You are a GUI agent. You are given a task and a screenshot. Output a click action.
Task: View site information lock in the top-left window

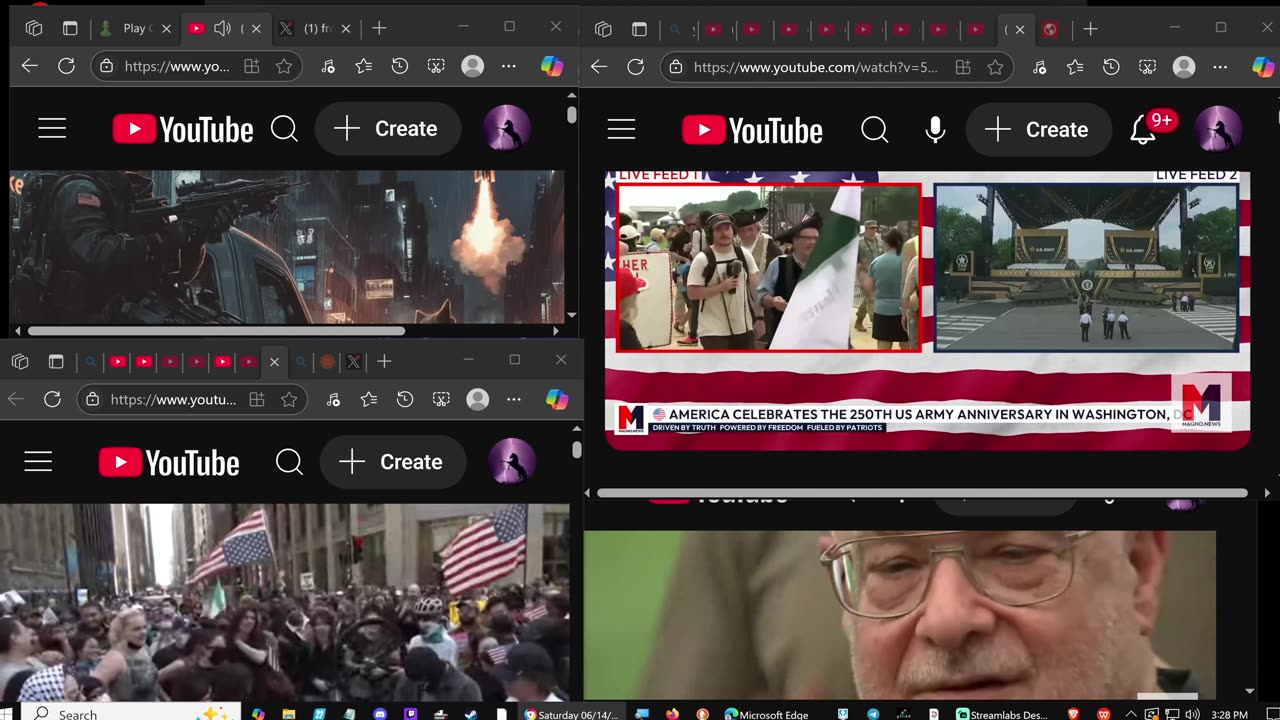106,67
